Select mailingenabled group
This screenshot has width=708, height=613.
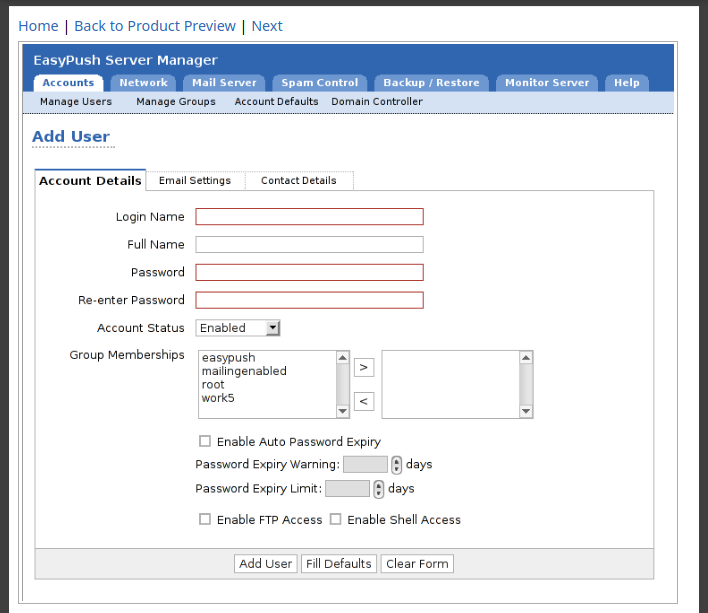[x=244, y=371]
